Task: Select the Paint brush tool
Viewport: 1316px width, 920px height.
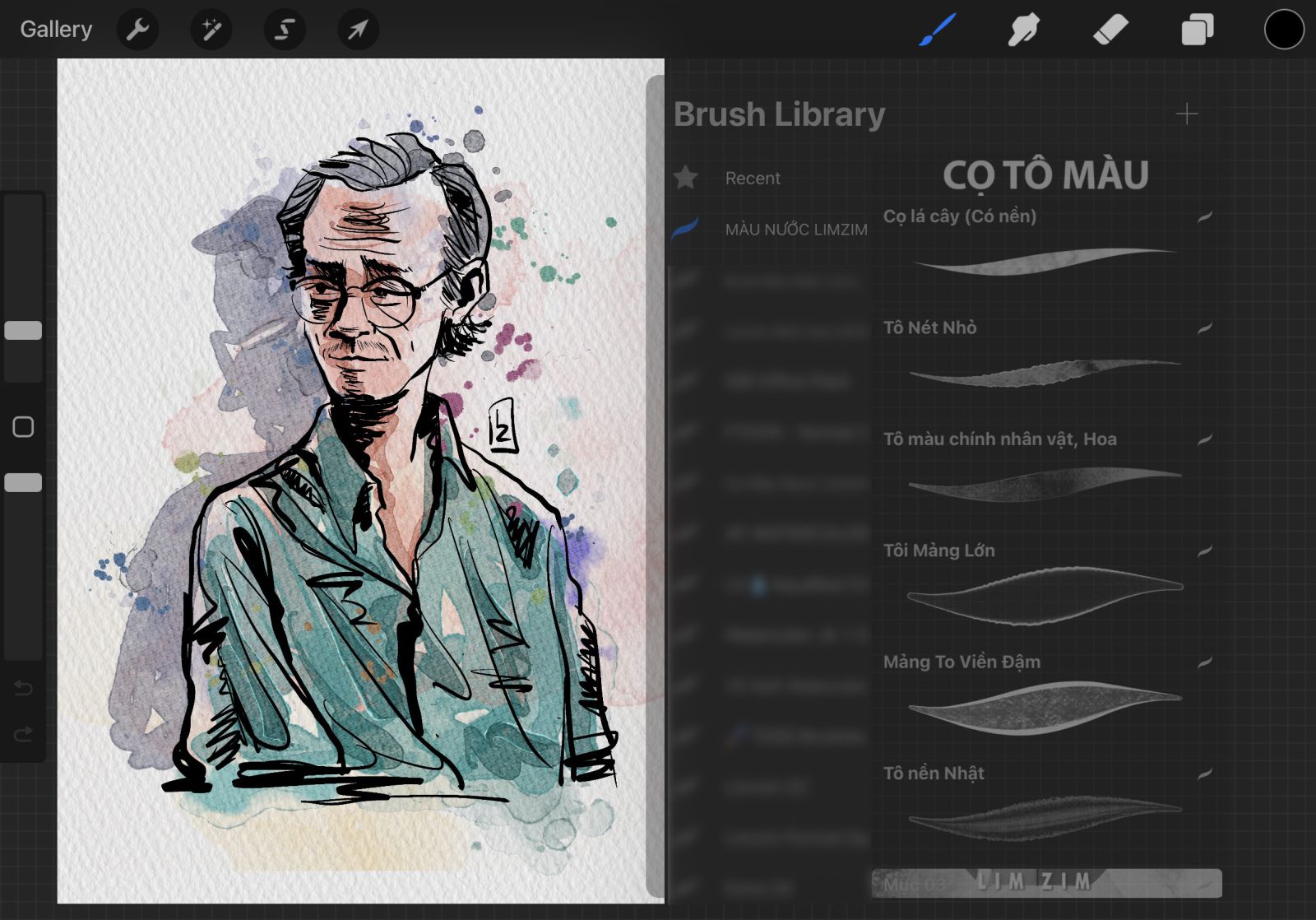Action: pyautogui.click(x=937, y=30)
